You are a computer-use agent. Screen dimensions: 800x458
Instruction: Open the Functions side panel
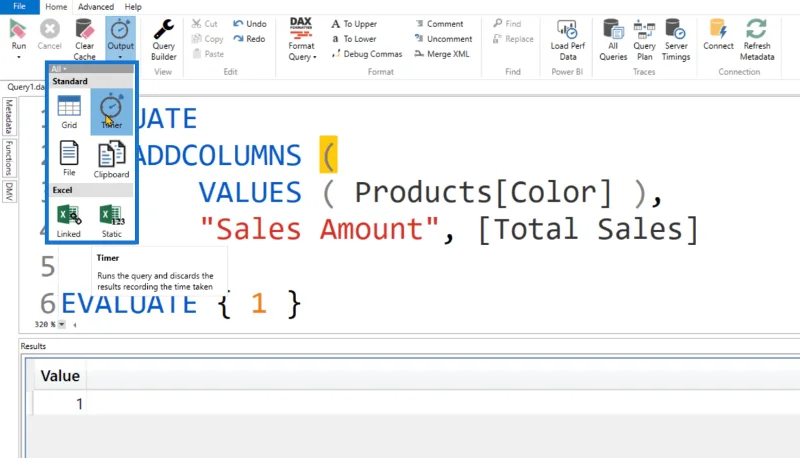pyautogui.click(x=9, y=158)
